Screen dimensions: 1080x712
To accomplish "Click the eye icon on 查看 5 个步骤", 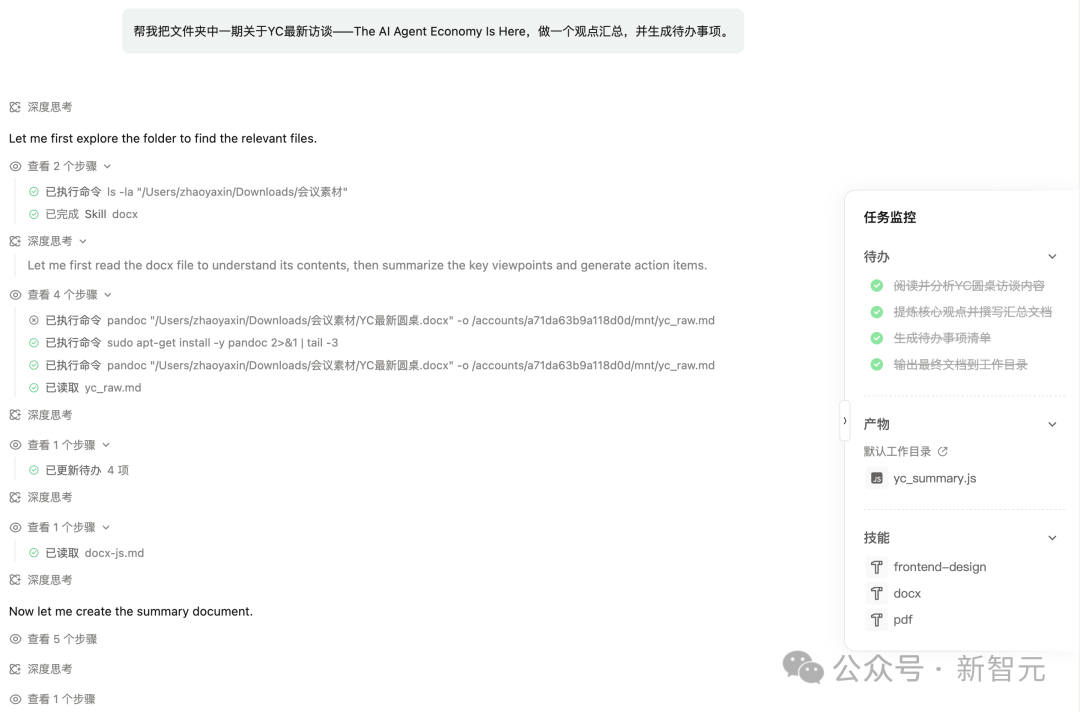I will pyautogui.click(x=13, y=638).
